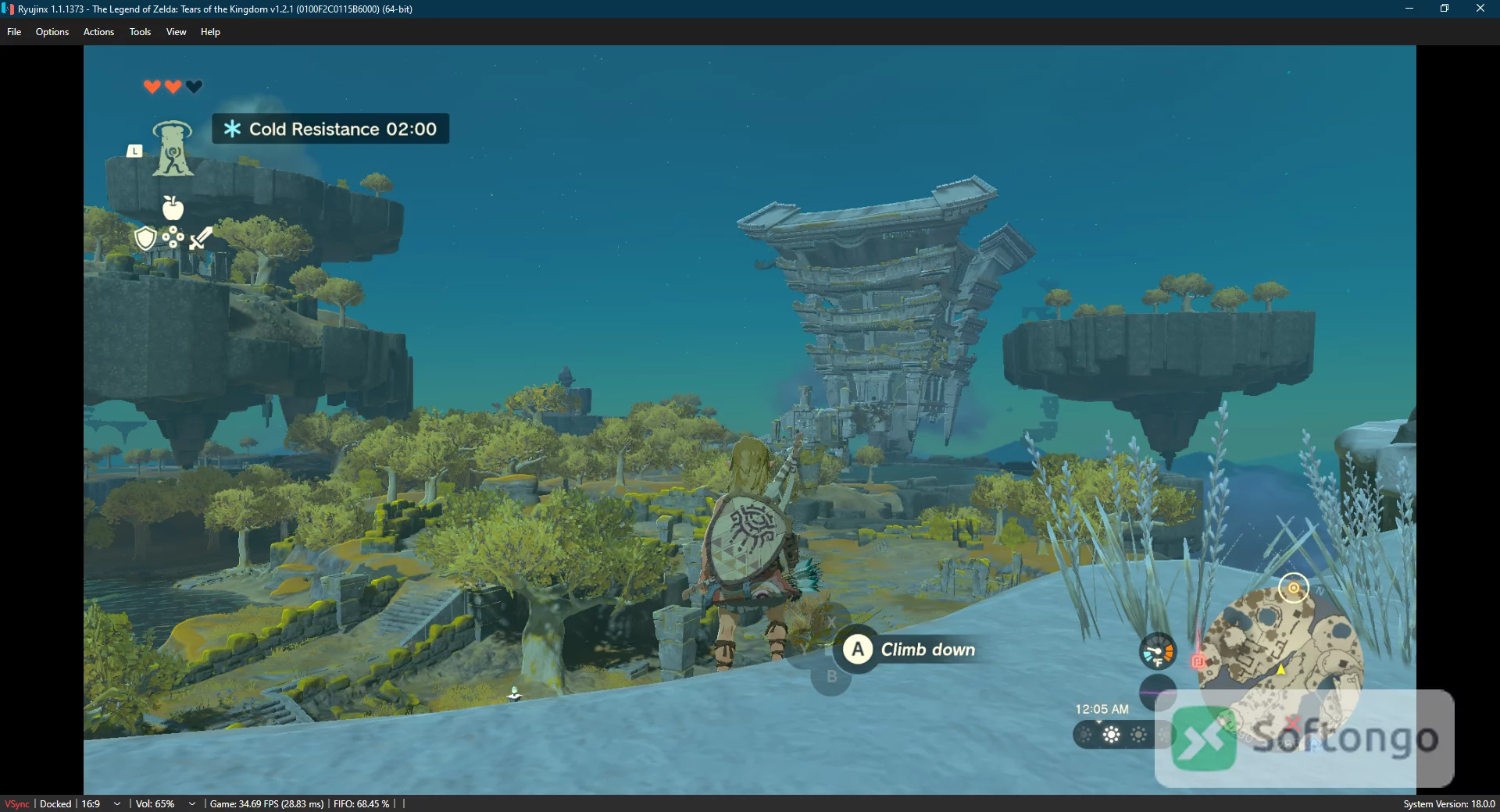
Task: Click the Cold Resistance snowflake icon
Action: coord(232,129)
